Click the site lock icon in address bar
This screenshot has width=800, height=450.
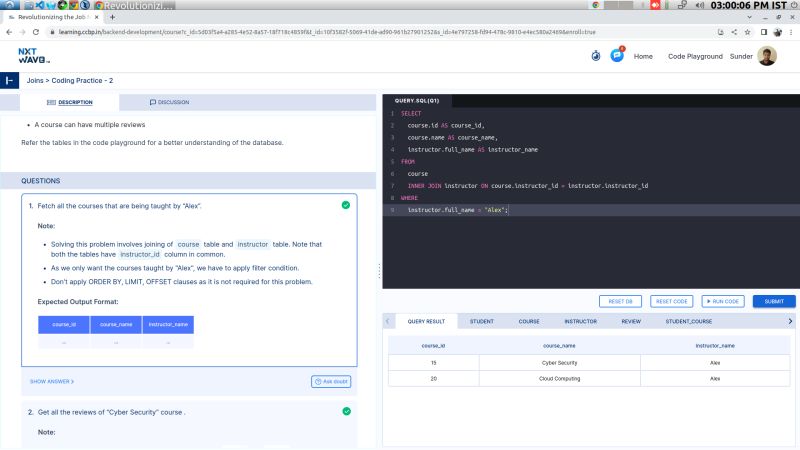pyautogui.click(x=52, y=32)
